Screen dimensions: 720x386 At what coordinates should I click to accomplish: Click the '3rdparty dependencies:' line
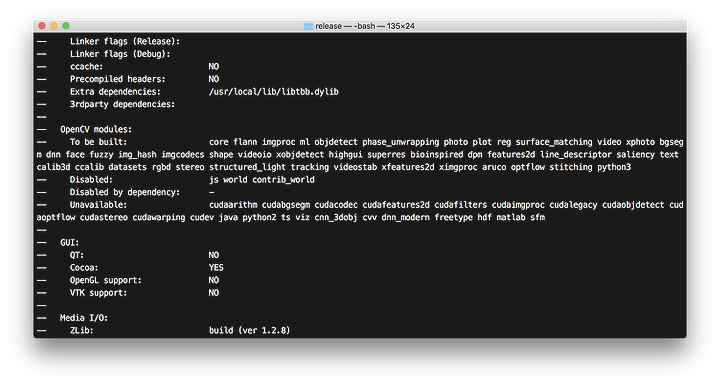pyautogui.click(x=122, y=104)
